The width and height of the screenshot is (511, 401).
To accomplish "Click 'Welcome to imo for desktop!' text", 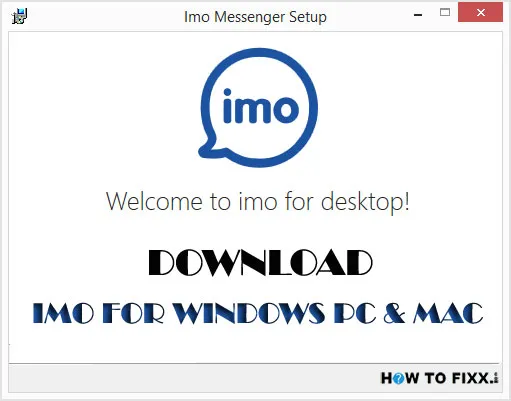I will pyautogui.click(x=258, y=202).
